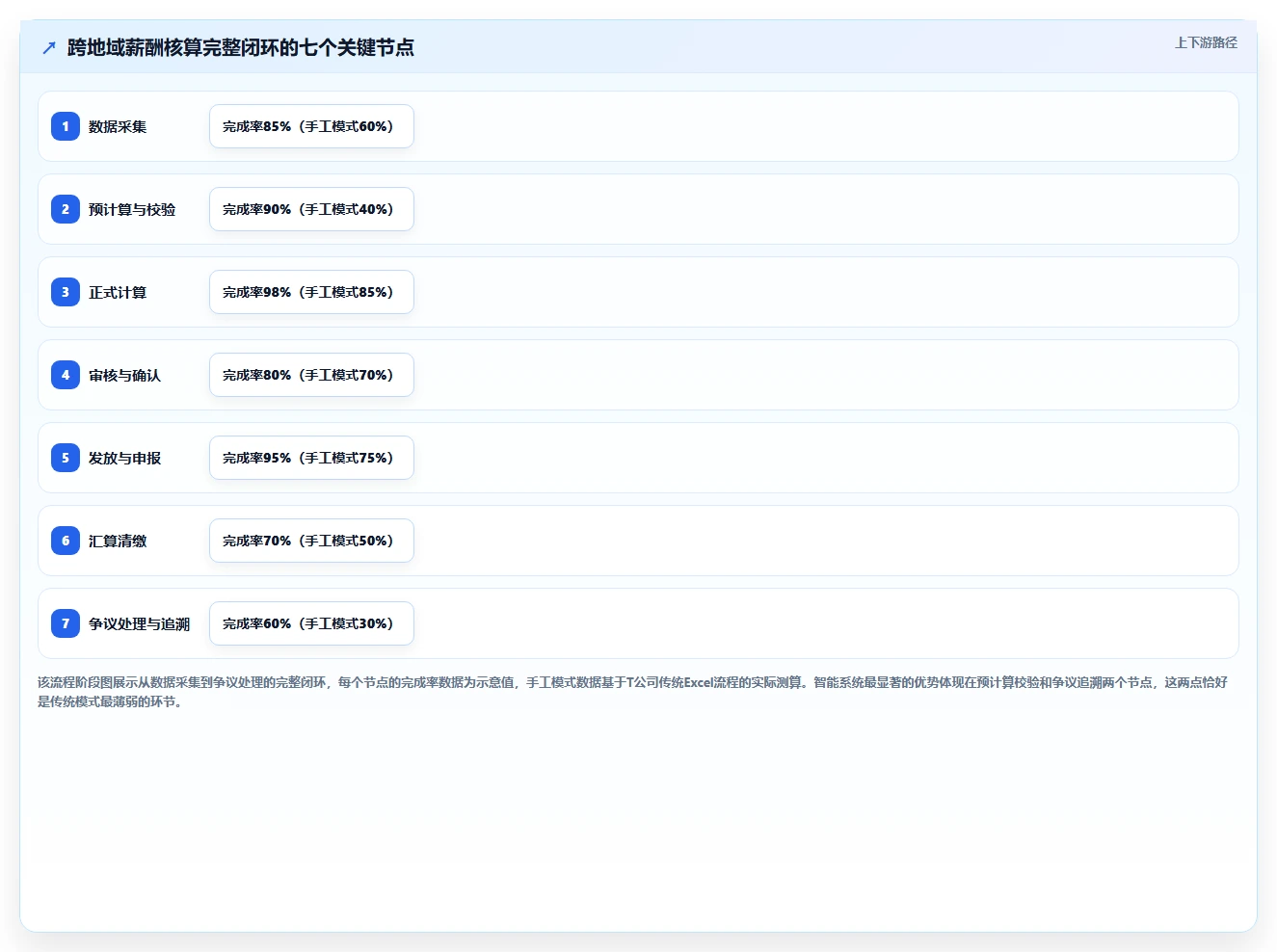Select the 完成率85% badge for 数据采集
Viewport: 1277px width, 952px height.
tap(311, 126)
